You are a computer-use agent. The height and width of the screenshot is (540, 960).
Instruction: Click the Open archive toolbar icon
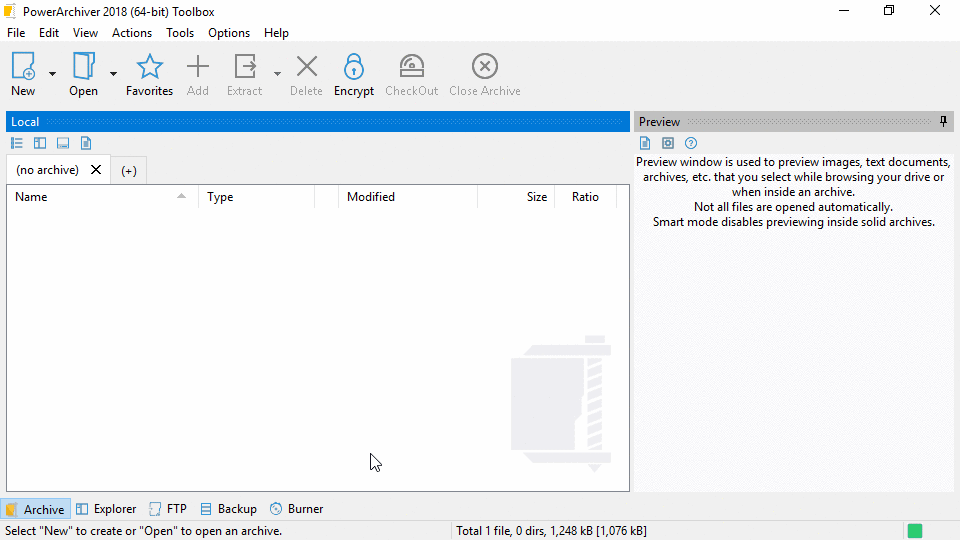pos(83,66)
